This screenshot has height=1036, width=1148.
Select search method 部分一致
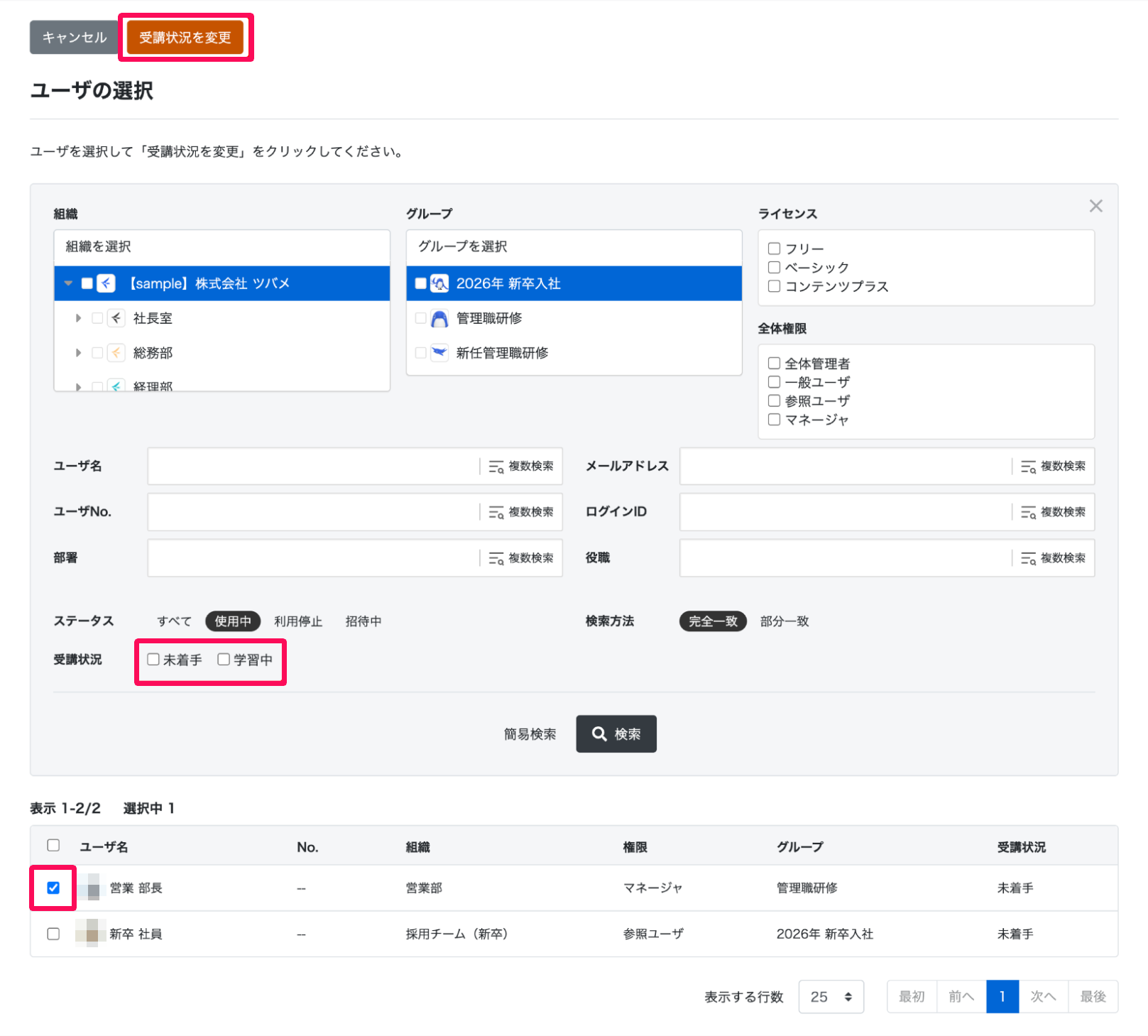785,621
